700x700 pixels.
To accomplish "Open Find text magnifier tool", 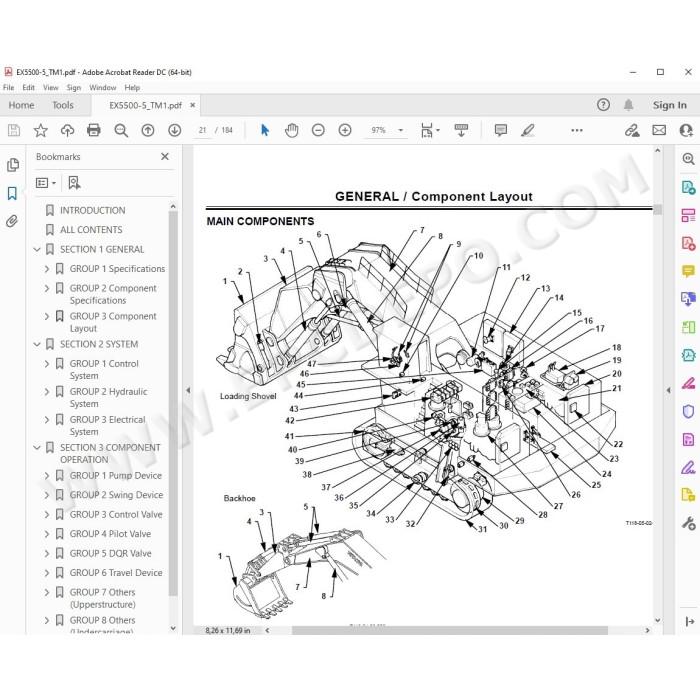I will click(x=121, y=130).
